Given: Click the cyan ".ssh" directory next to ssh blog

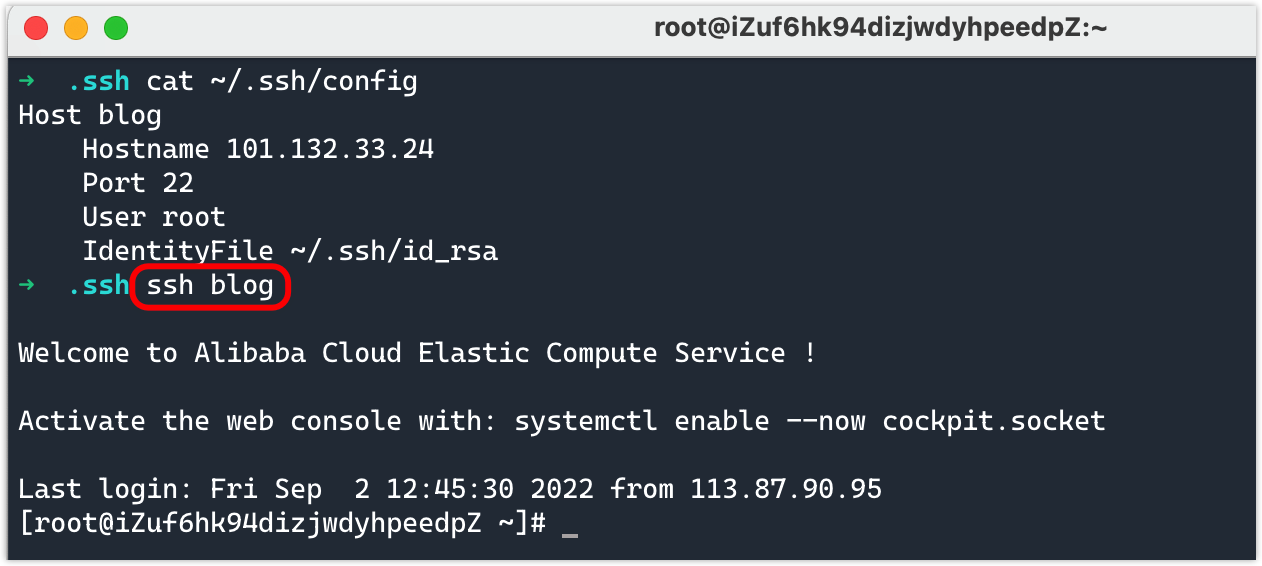Looking at the screenshot, I should click(98, 286).
